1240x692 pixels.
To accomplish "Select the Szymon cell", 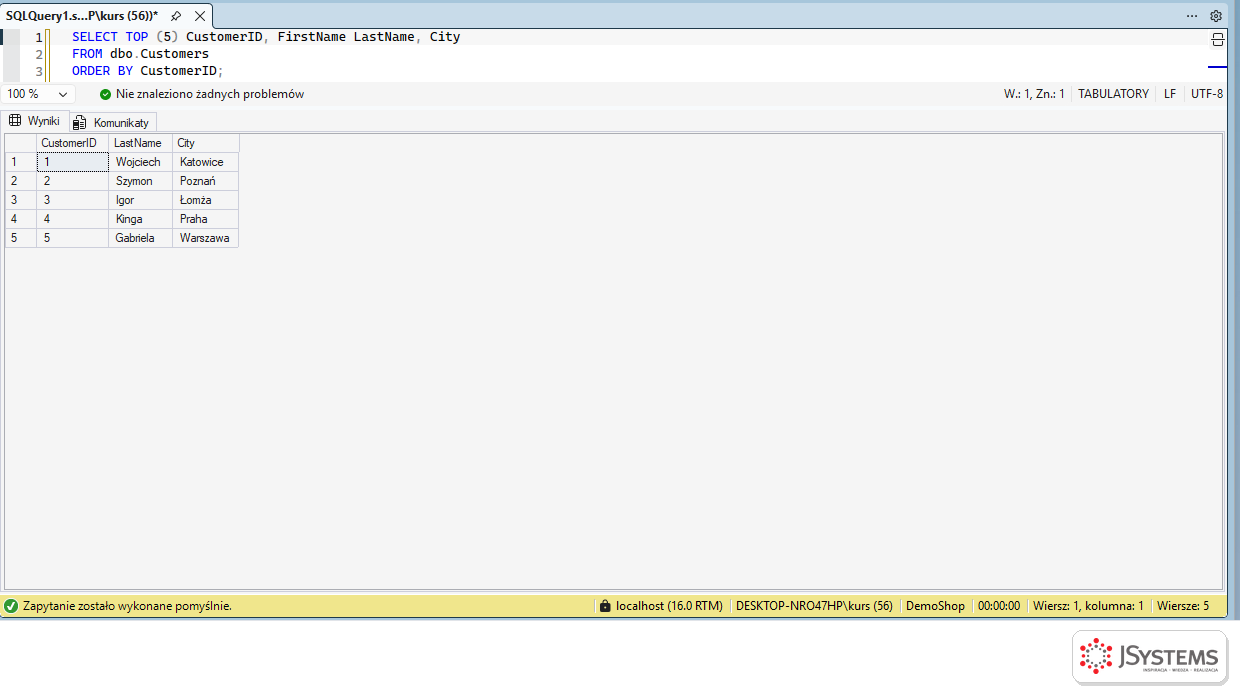I will (140, 181).
